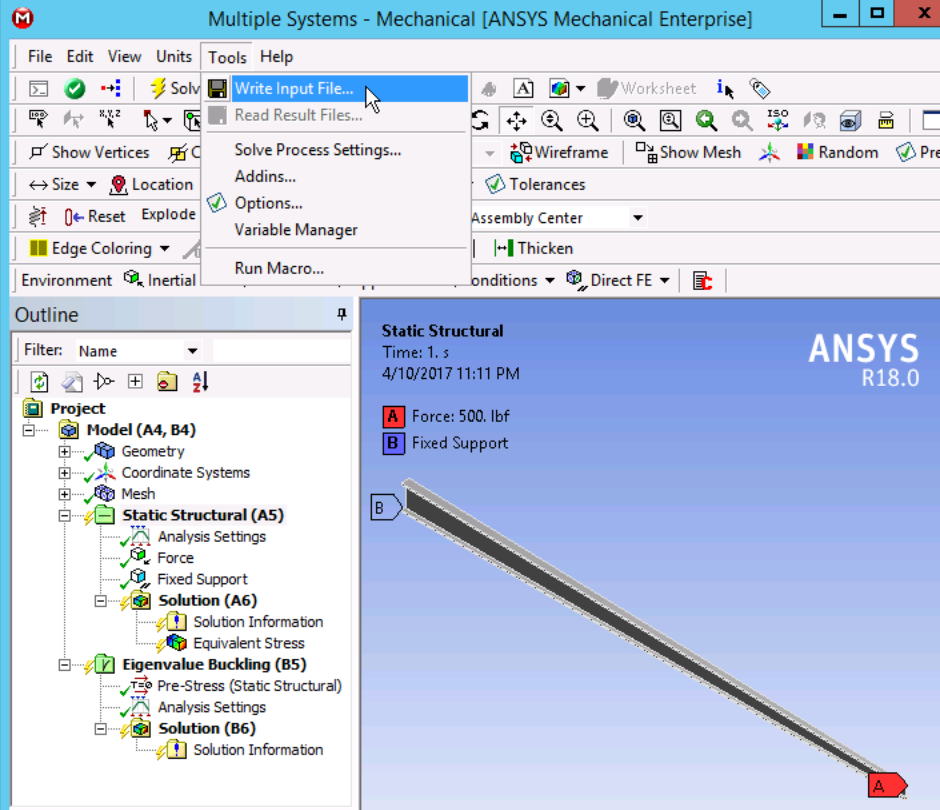Click the Zoom to Fit magnifier icon

(634, 121)
